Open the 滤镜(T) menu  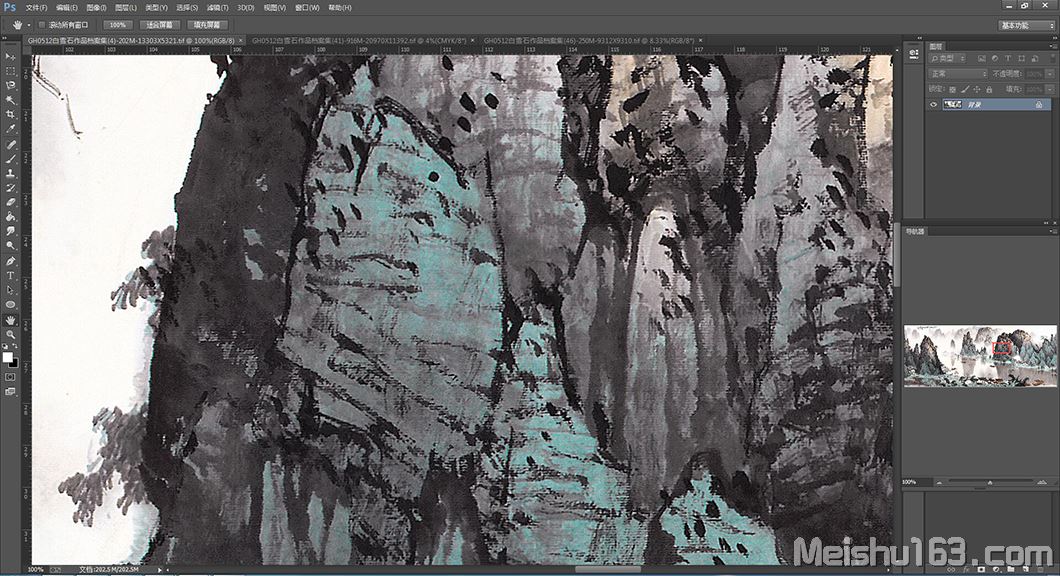tap(217, 7)
